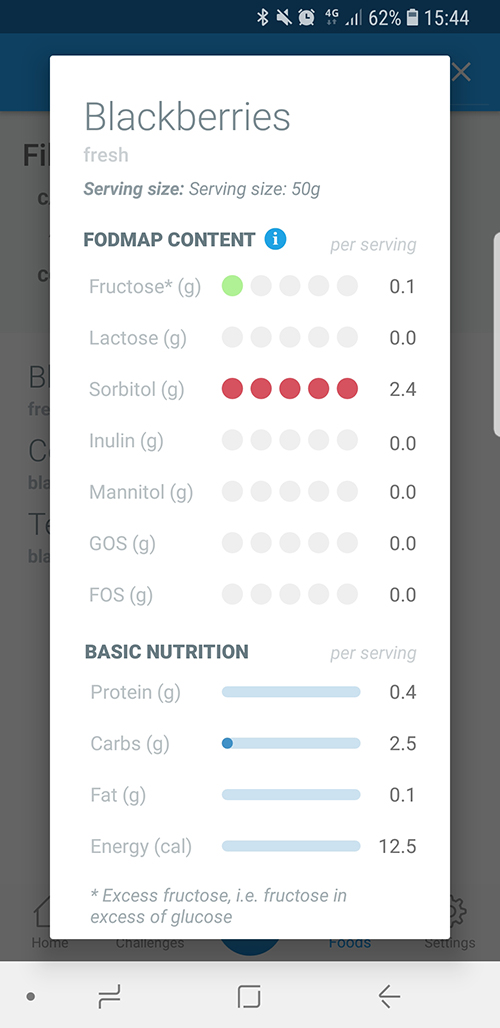
Task: Click the first red Sorbitol dot
Action: click(232, 388)
